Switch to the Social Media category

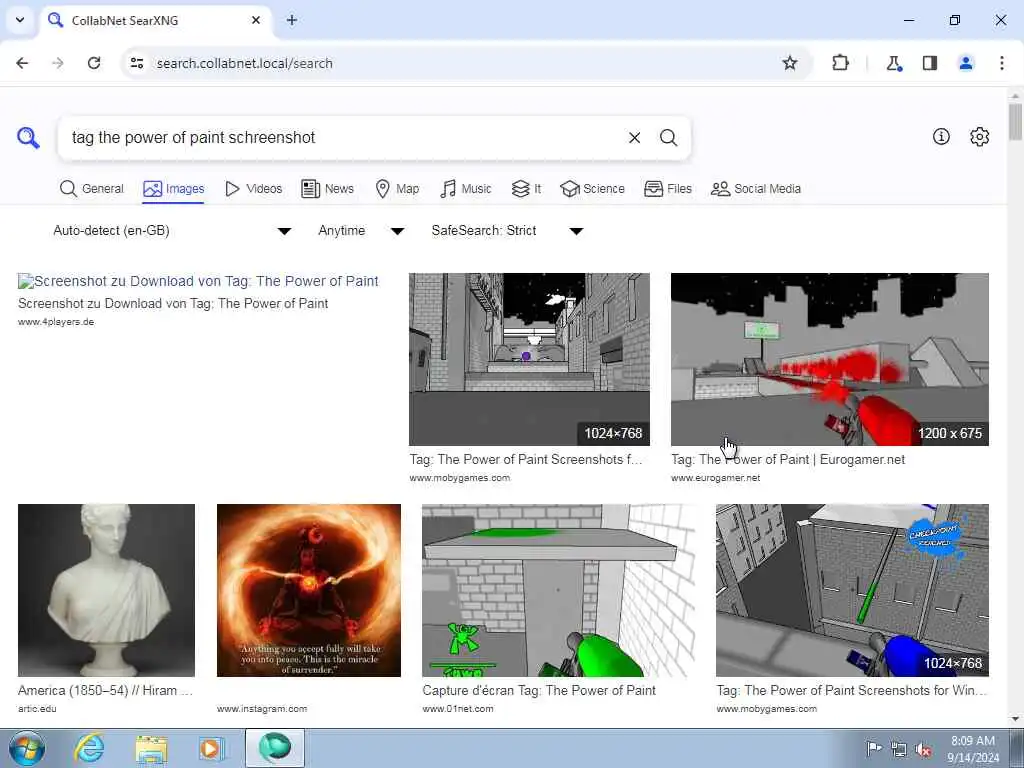coord(756,189)
